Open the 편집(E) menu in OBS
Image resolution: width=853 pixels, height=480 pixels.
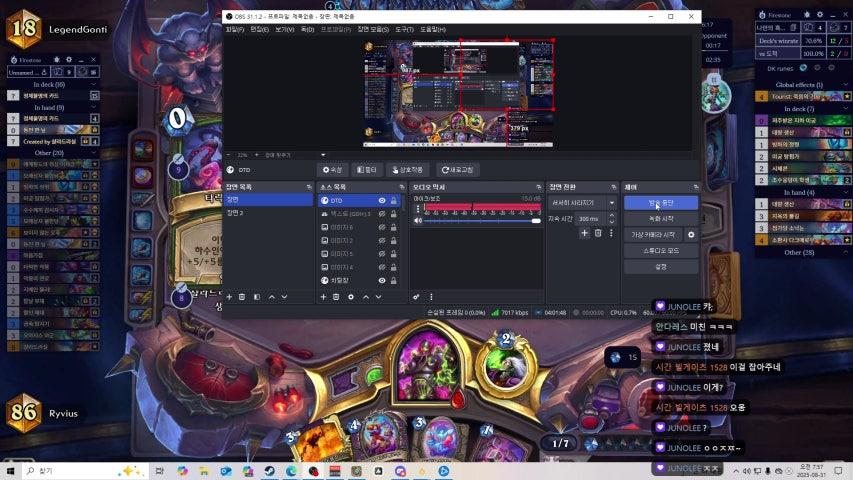click(x=259, y=29)
